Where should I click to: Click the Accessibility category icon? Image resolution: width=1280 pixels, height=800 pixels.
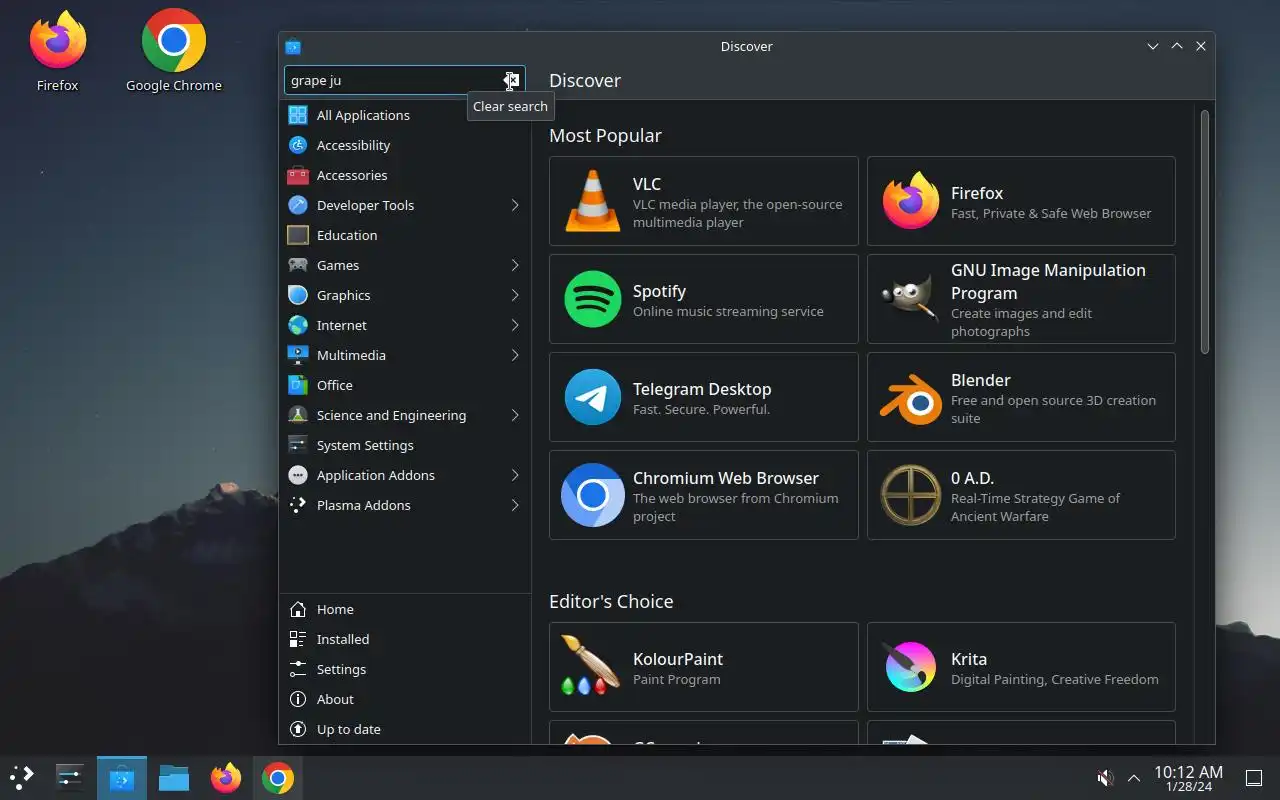[298, 145]
